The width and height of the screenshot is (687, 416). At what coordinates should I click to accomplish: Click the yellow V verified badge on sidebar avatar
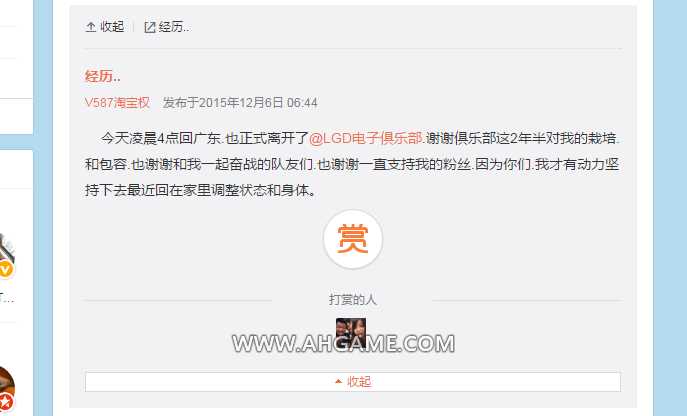point(5,269)
